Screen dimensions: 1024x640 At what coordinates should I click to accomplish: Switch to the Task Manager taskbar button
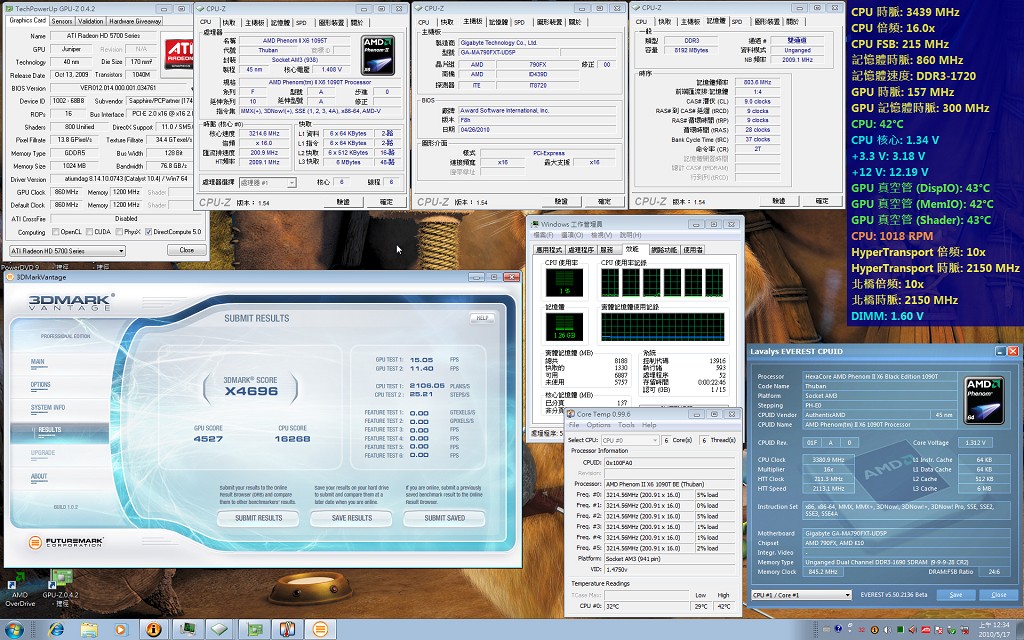coord(187,630)
